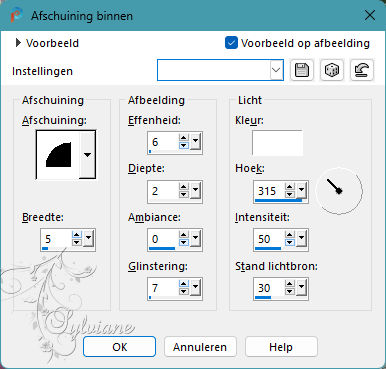
Task: Click the Breedte value field showing 5
Action: click(56, 239)
